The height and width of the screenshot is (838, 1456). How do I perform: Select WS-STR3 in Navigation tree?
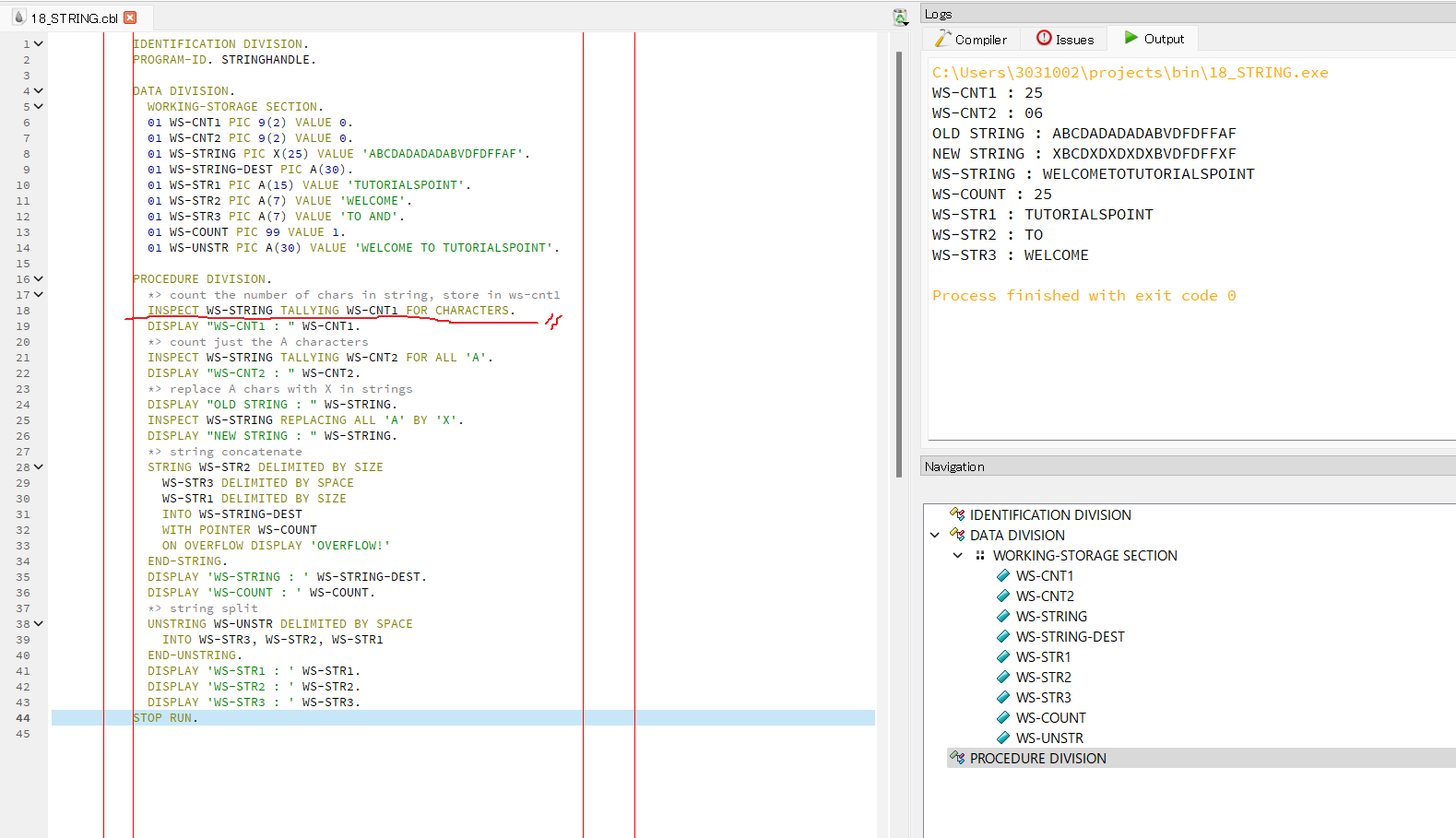1044,698
